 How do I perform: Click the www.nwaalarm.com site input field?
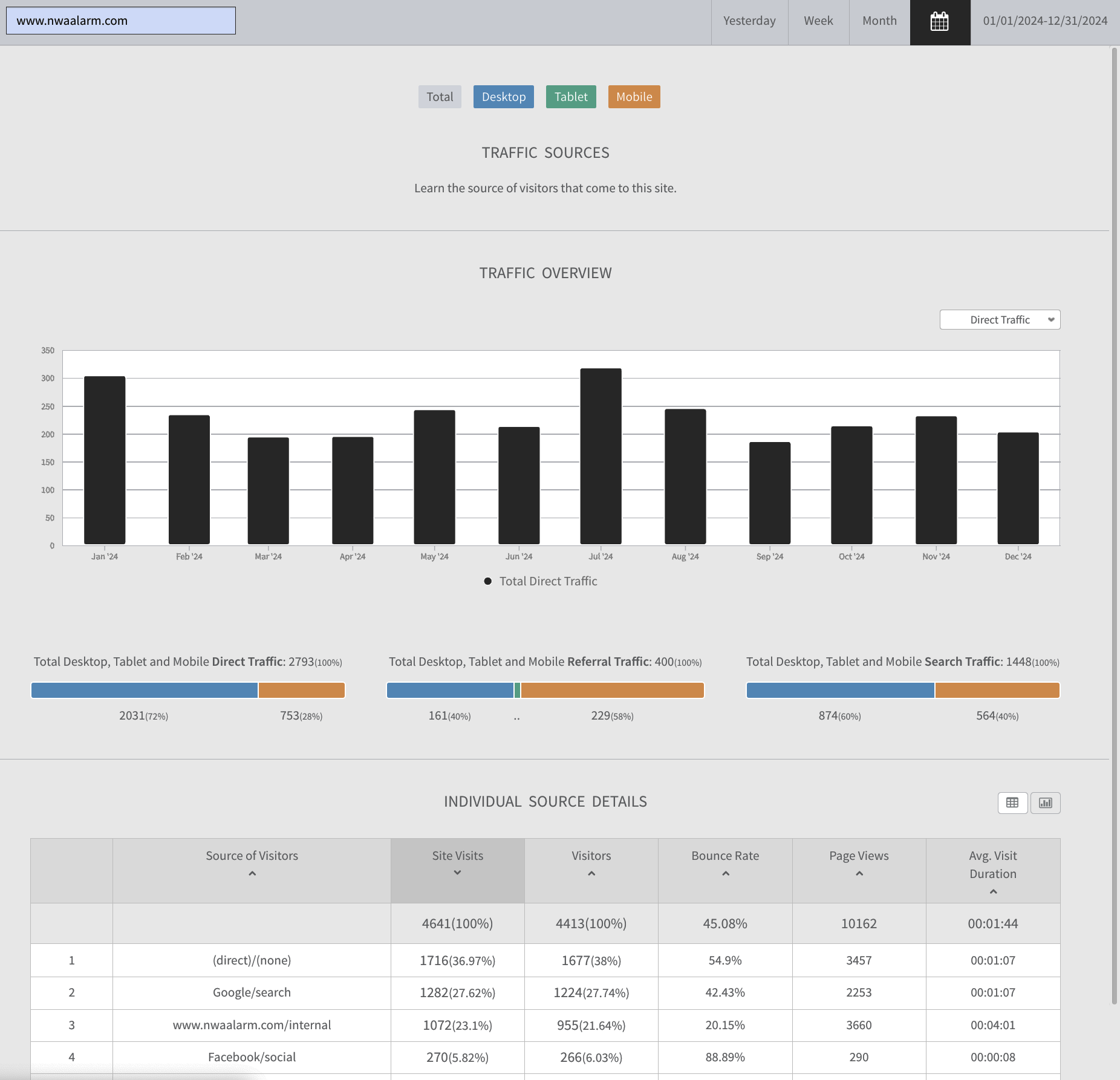pos(121,21)
